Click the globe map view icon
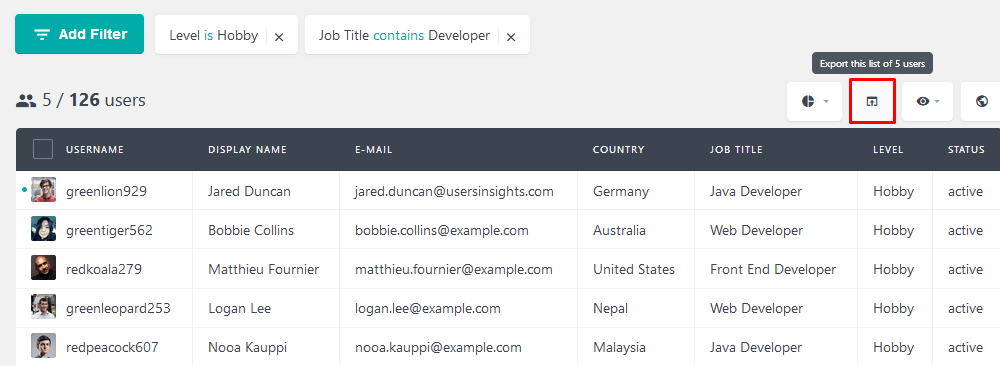Screen dimensions: 1000x366 [982, 101]
